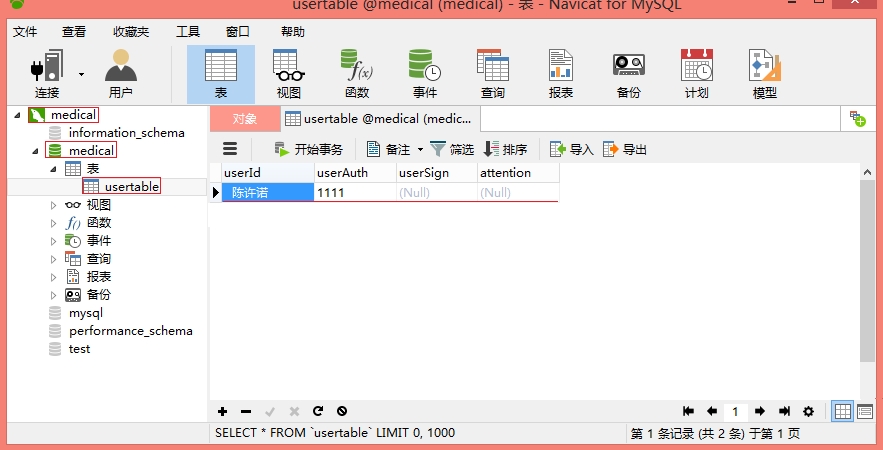Switch to grid view mode
Viewport: 883px width, 450px height.
843,412
